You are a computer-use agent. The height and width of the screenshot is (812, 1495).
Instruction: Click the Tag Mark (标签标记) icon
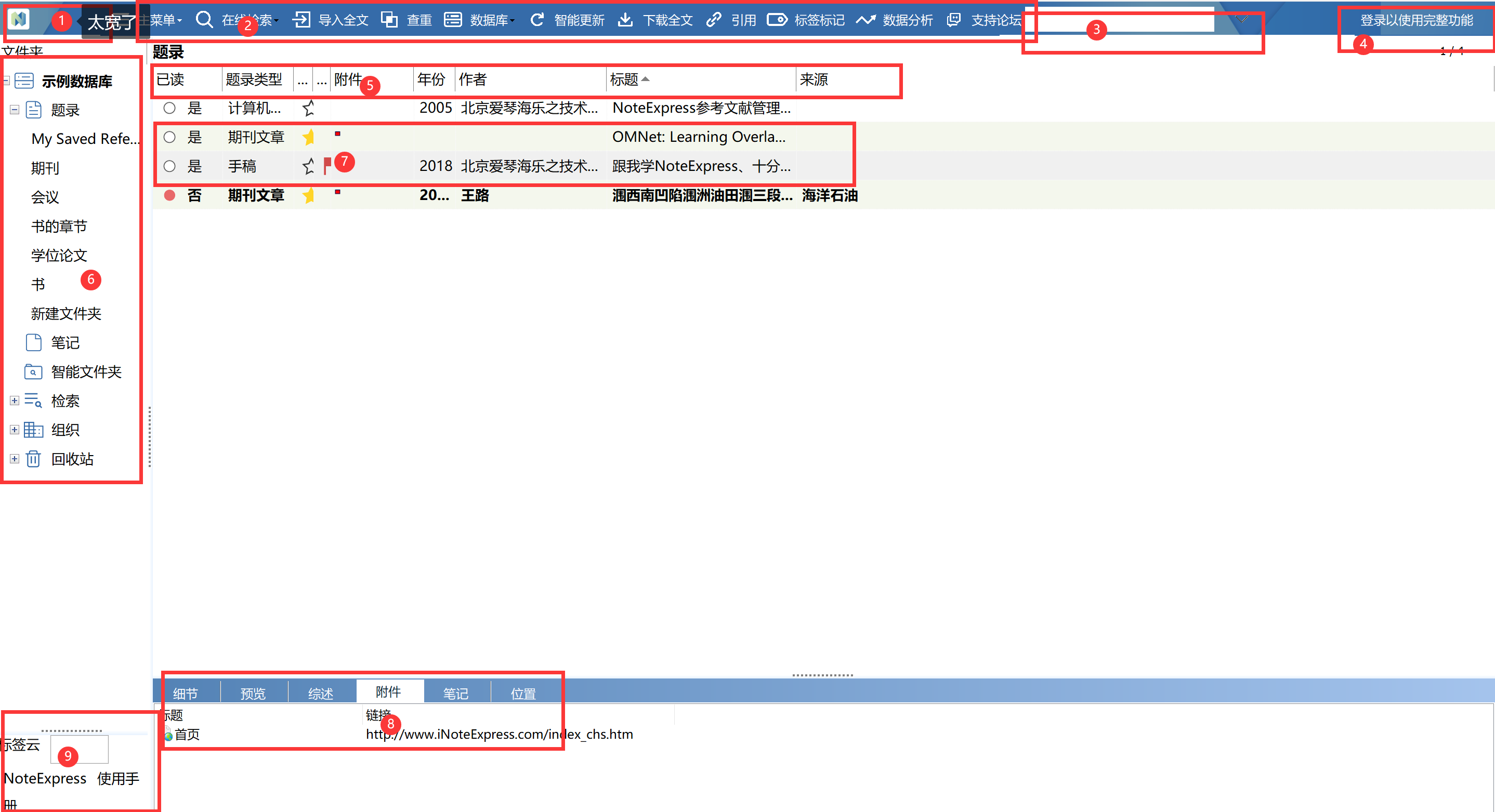coord(777,20)
